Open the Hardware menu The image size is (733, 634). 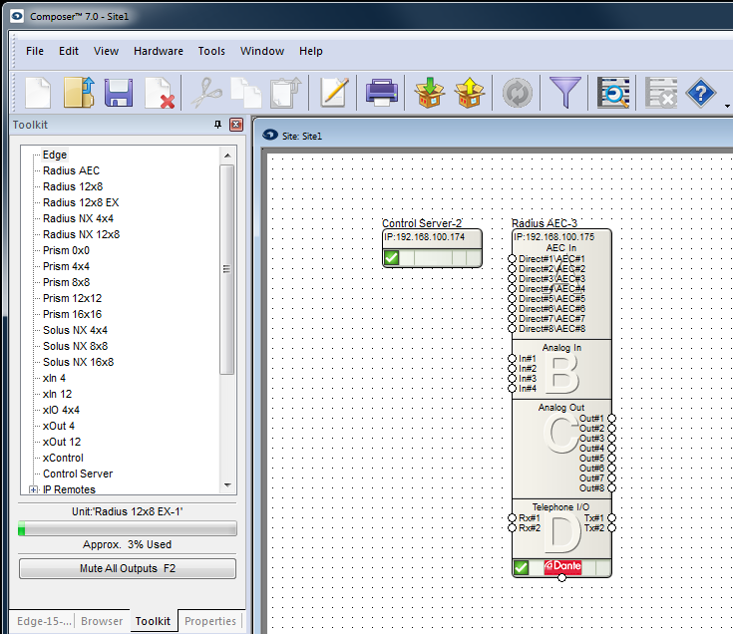coord(158,51)
